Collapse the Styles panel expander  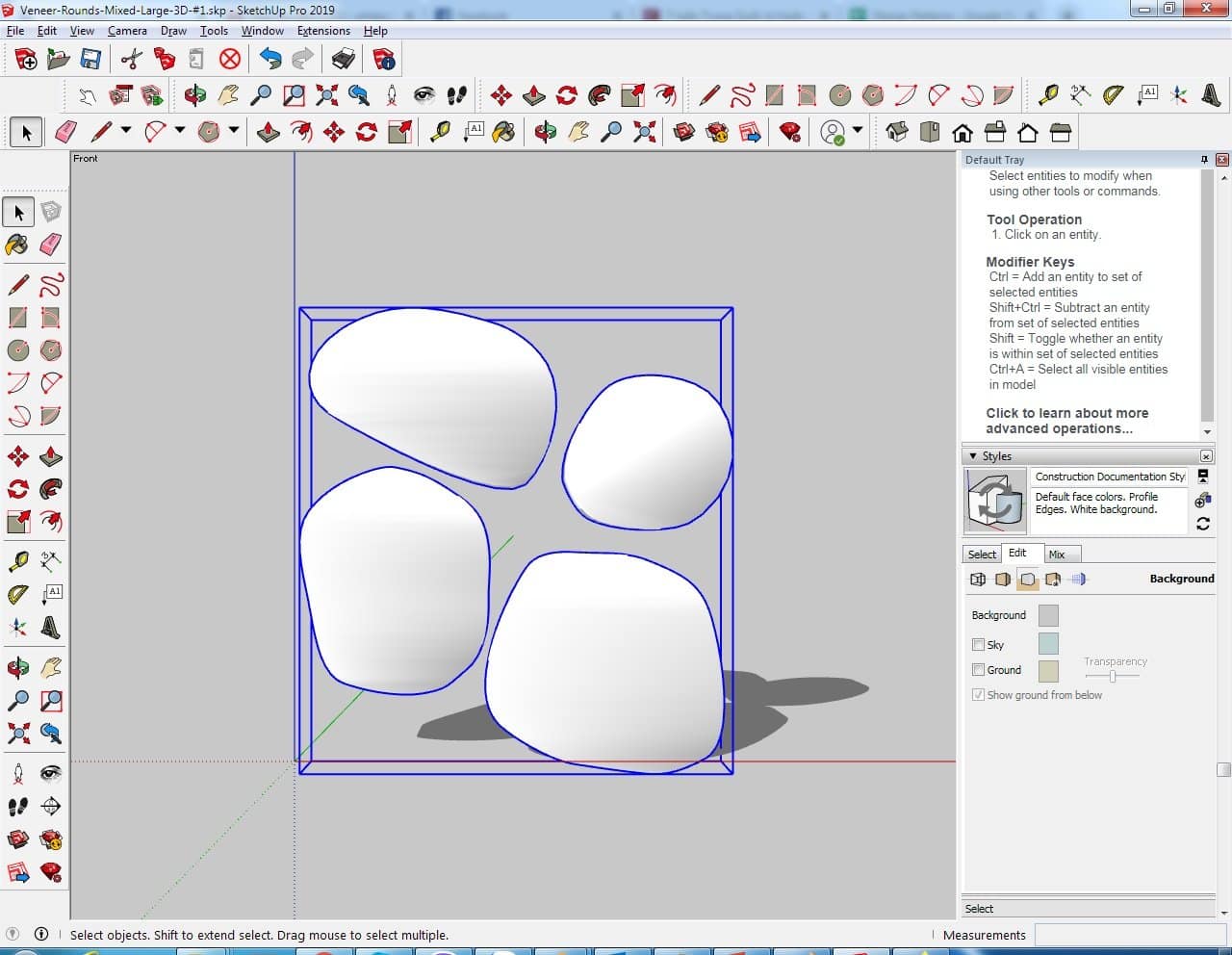(973, 456)
